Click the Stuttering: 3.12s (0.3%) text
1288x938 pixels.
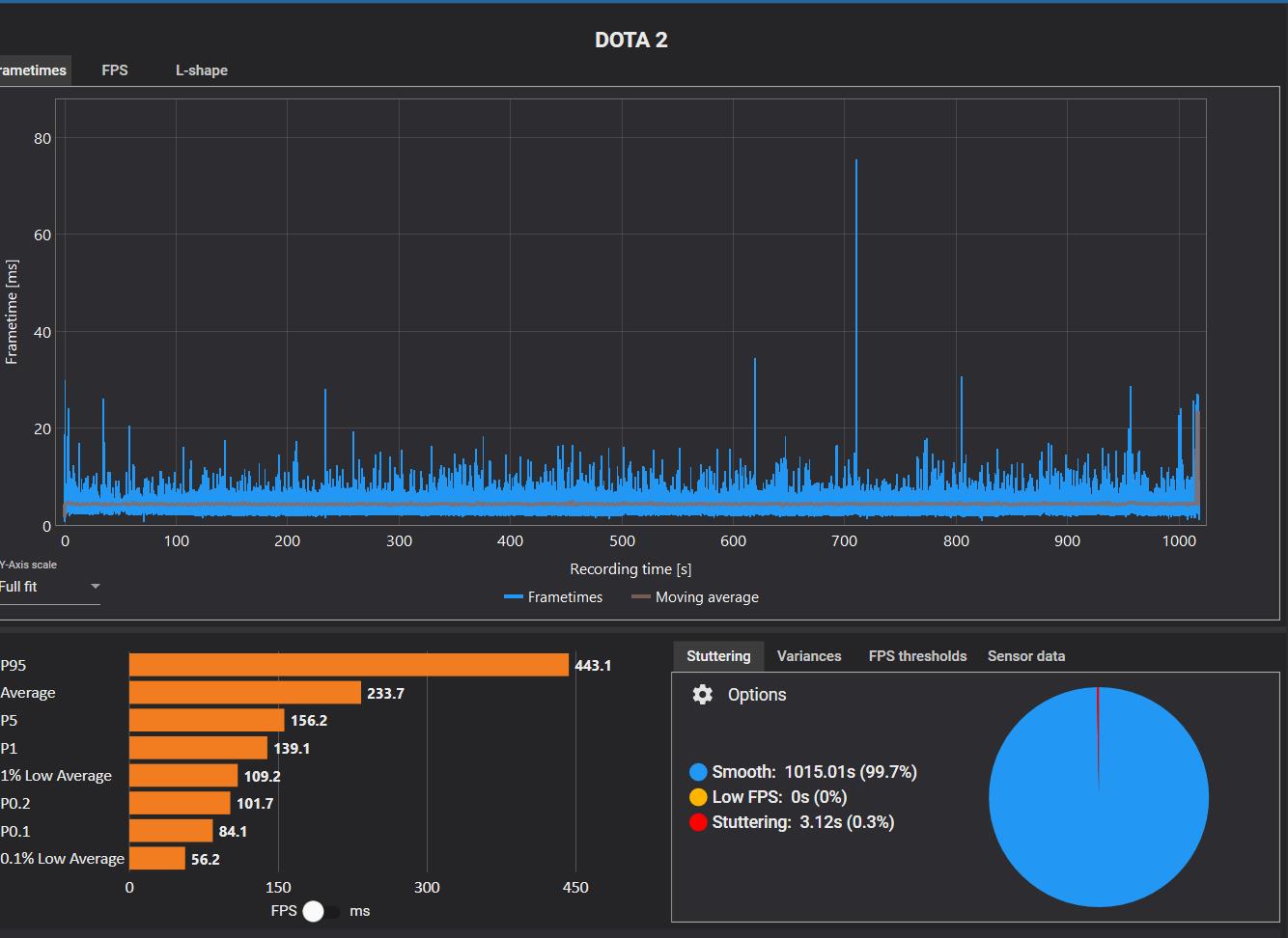click(x=803, y=822)
